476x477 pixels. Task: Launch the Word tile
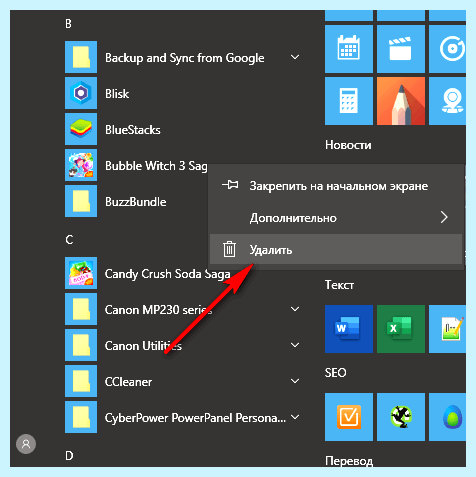[349, 329]
